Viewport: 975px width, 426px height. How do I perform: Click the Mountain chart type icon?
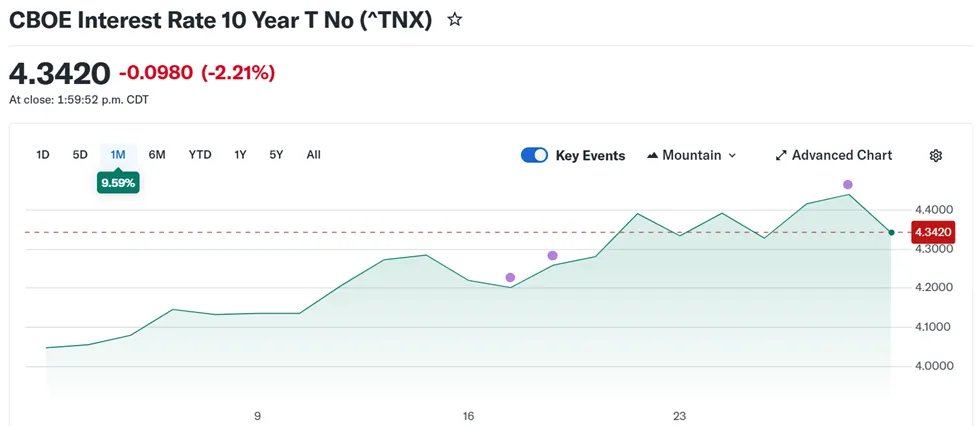653,155
